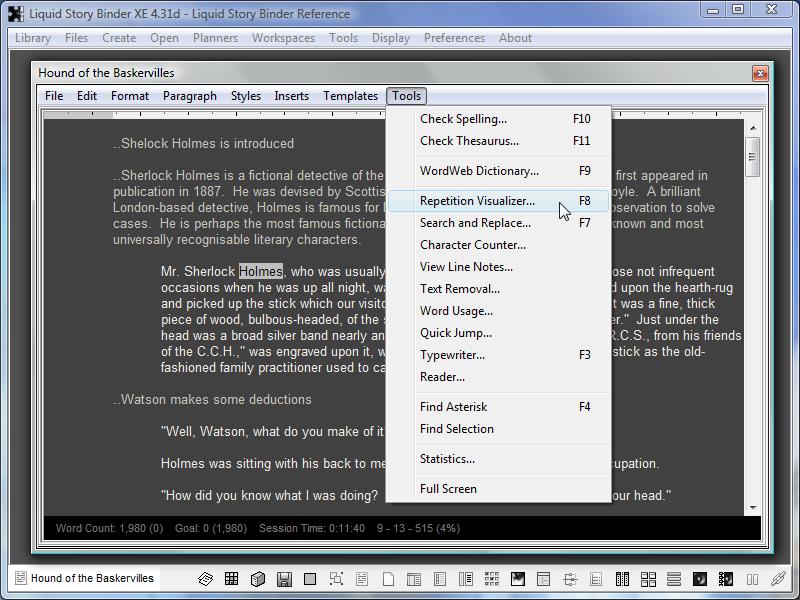Close the Hound of the Baskervilles document window
Screen dimensions: 800x600
click(x=759, y=73)
